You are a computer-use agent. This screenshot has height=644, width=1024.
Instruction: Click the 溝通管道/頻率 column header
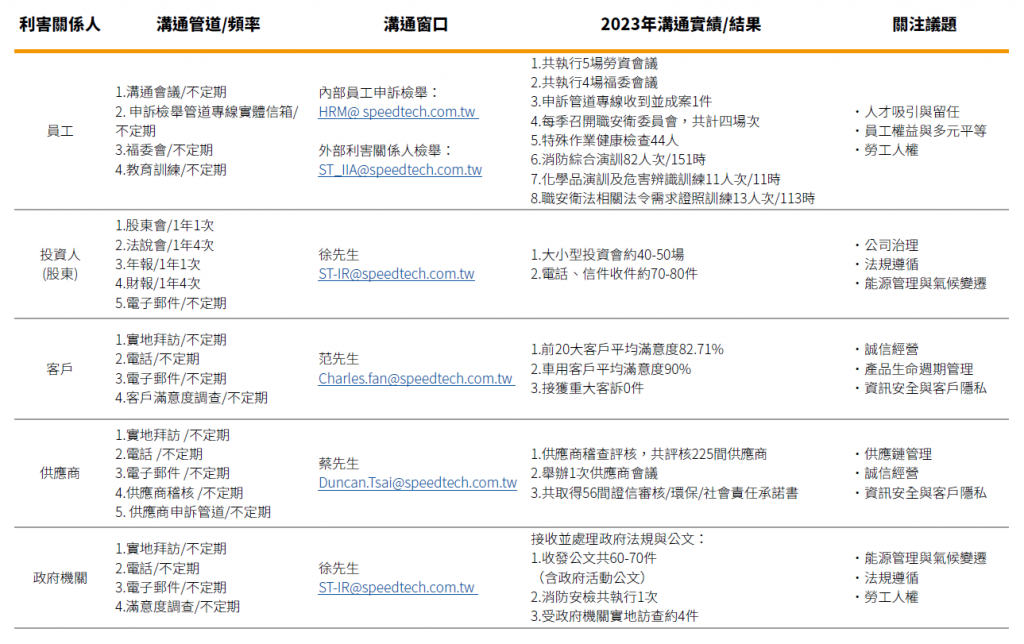208,24
